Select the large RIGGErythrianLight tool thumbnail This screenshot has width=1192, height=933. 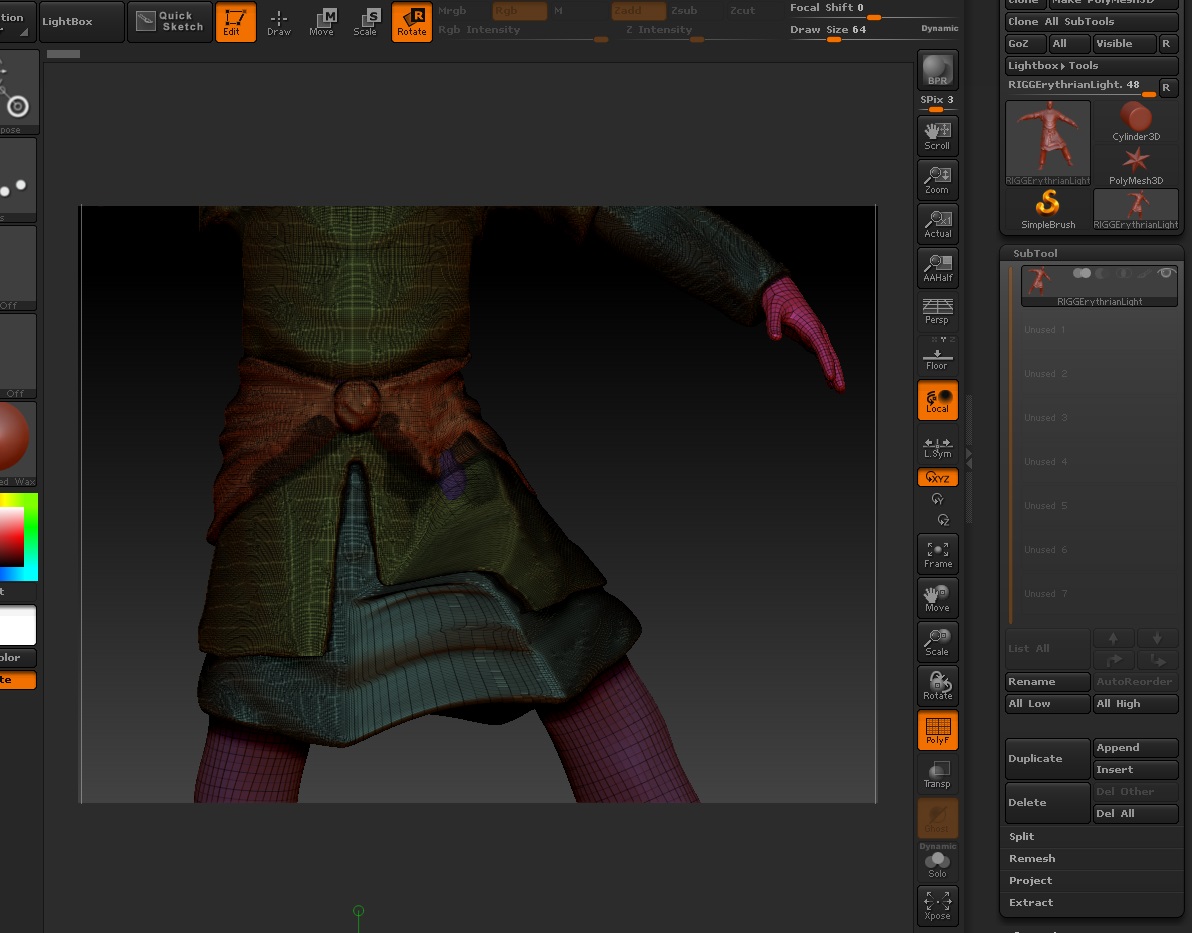tap(1048, 143)
